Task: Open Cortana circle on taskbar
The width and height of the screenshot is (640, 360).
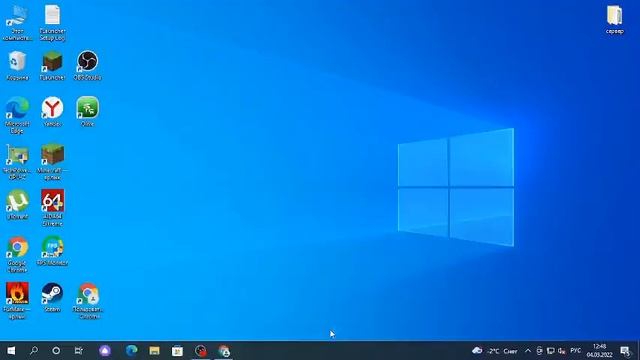Action: pos(56,351)
